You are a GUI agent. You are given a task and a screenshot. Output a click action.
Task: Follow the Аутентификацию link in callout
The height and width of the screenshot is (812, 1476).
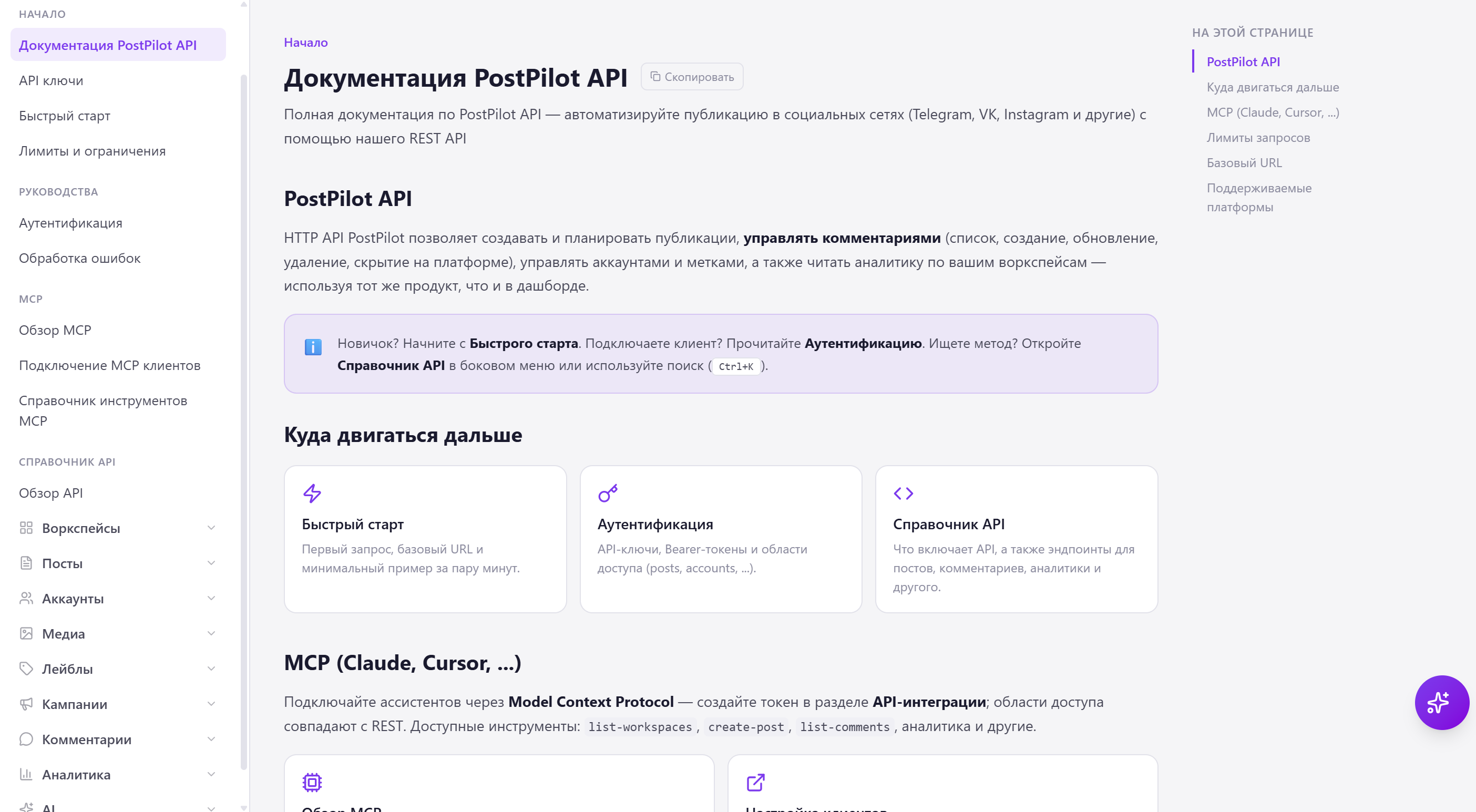pyautogui.click(x=863, y=343)
